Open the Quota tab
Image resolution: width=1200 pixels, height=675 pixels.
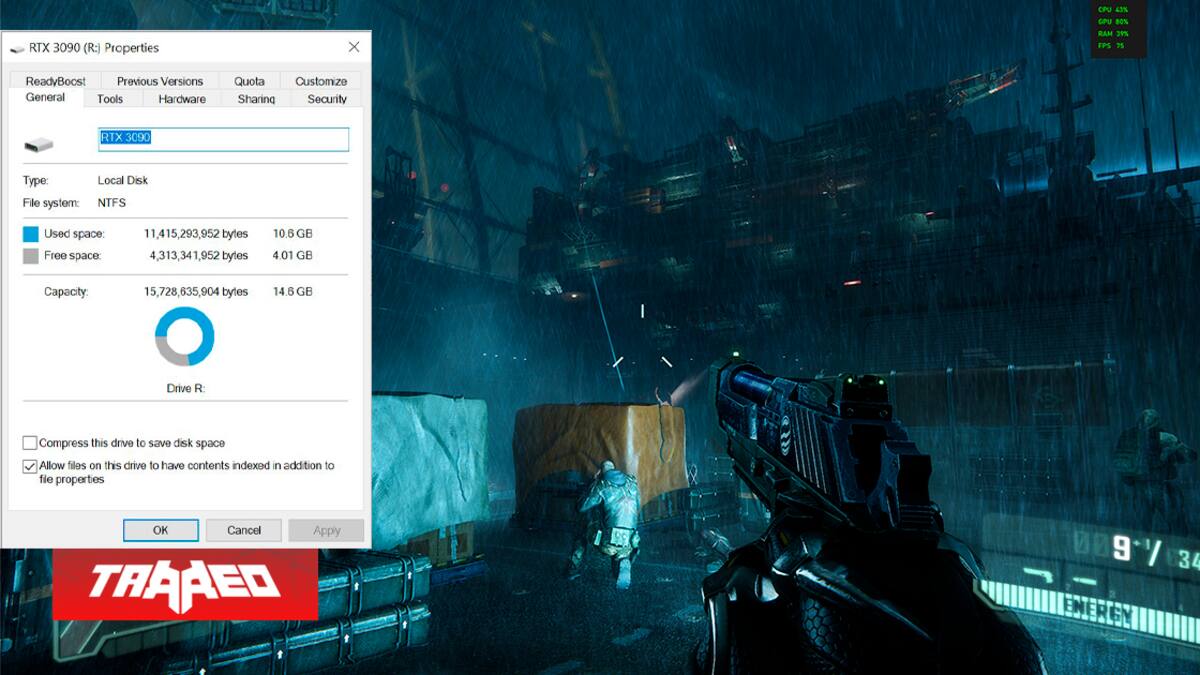[x=250, y=81]
